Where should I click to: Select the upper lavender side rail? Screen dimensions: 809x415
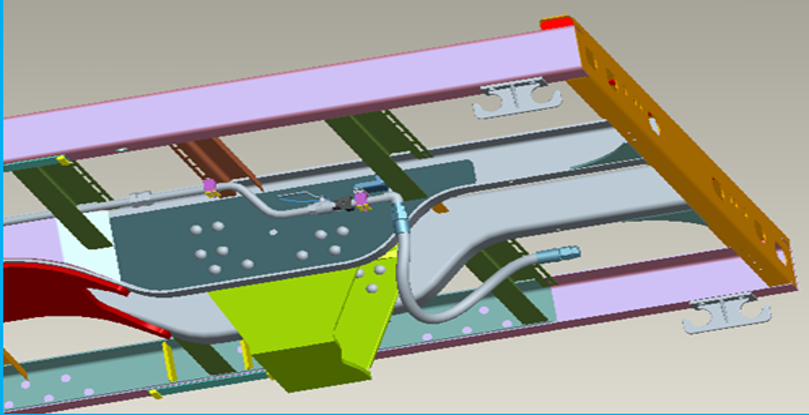pos(294,93)
